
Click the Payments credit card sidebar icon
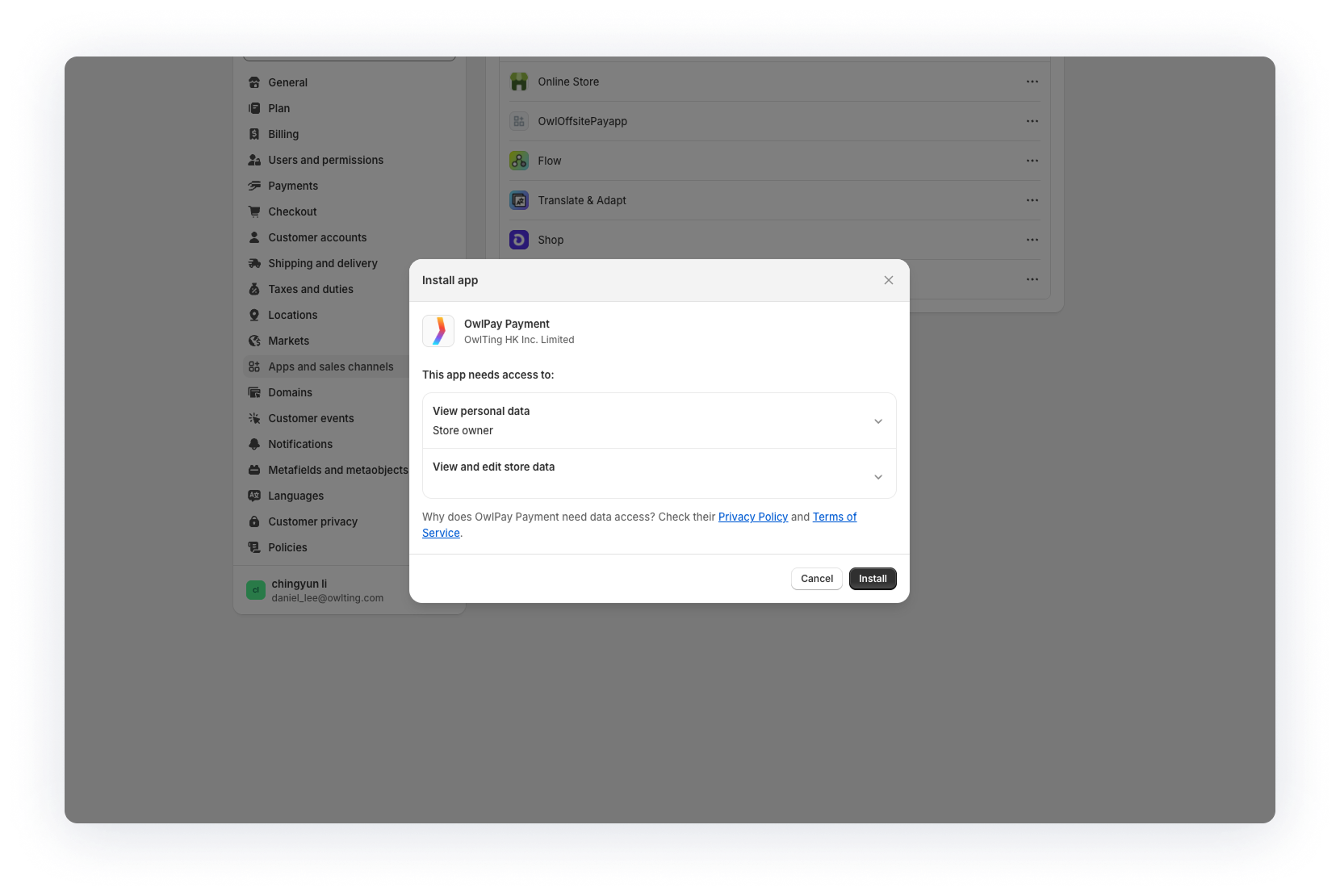(254, 186)
